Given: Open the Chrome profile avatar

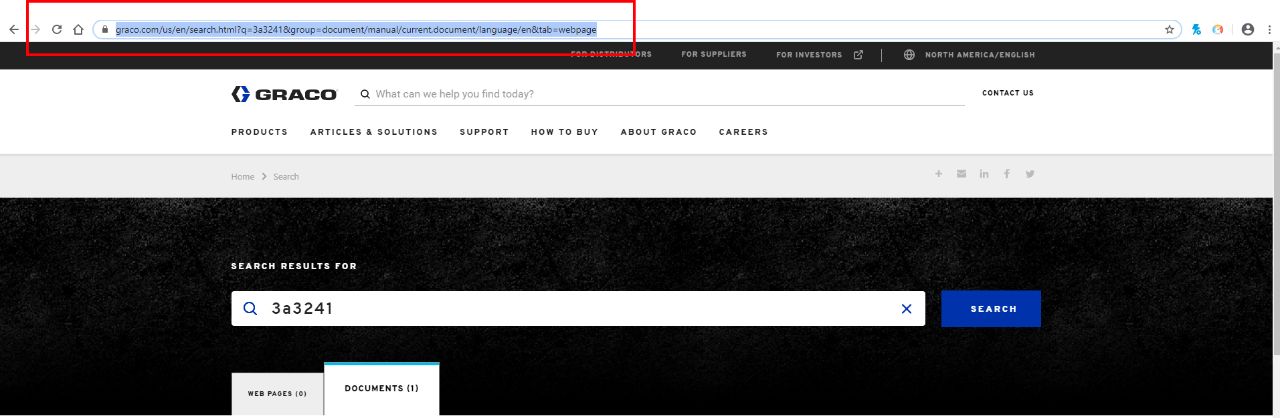Looking at the screenshot, I should 1248,30.
